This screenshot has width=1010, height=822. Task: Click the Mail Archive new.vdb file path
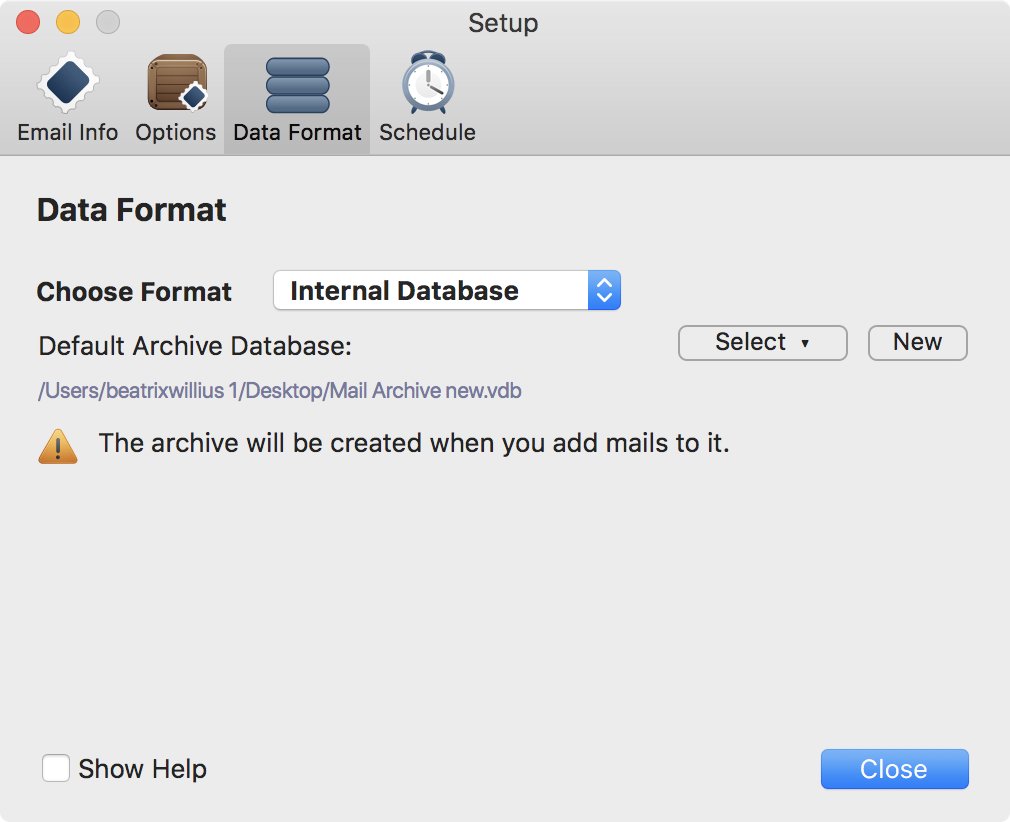280,391
